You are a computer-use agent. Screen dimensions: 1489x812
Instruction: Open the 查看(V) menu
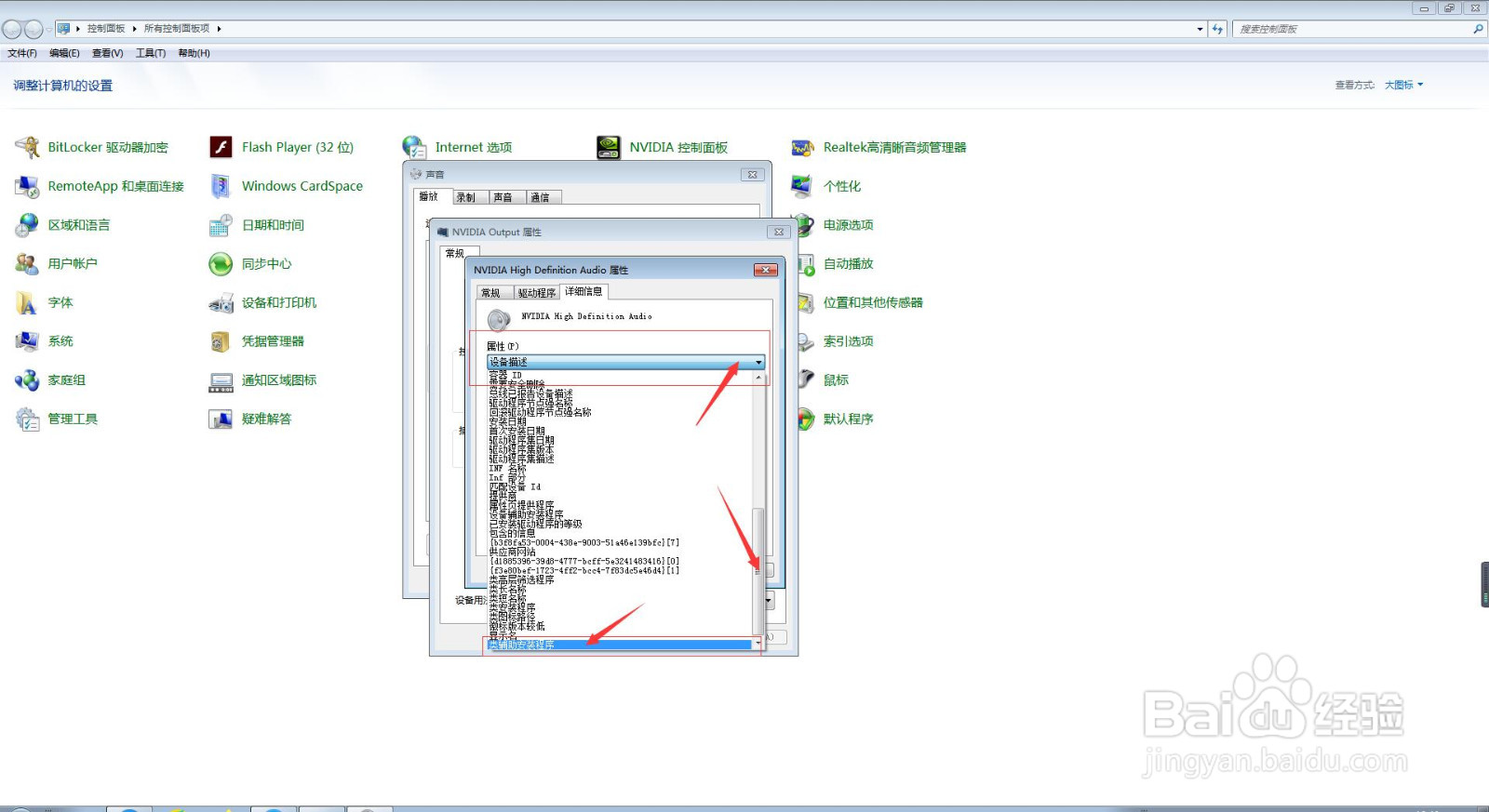click(x=108, y=53)
